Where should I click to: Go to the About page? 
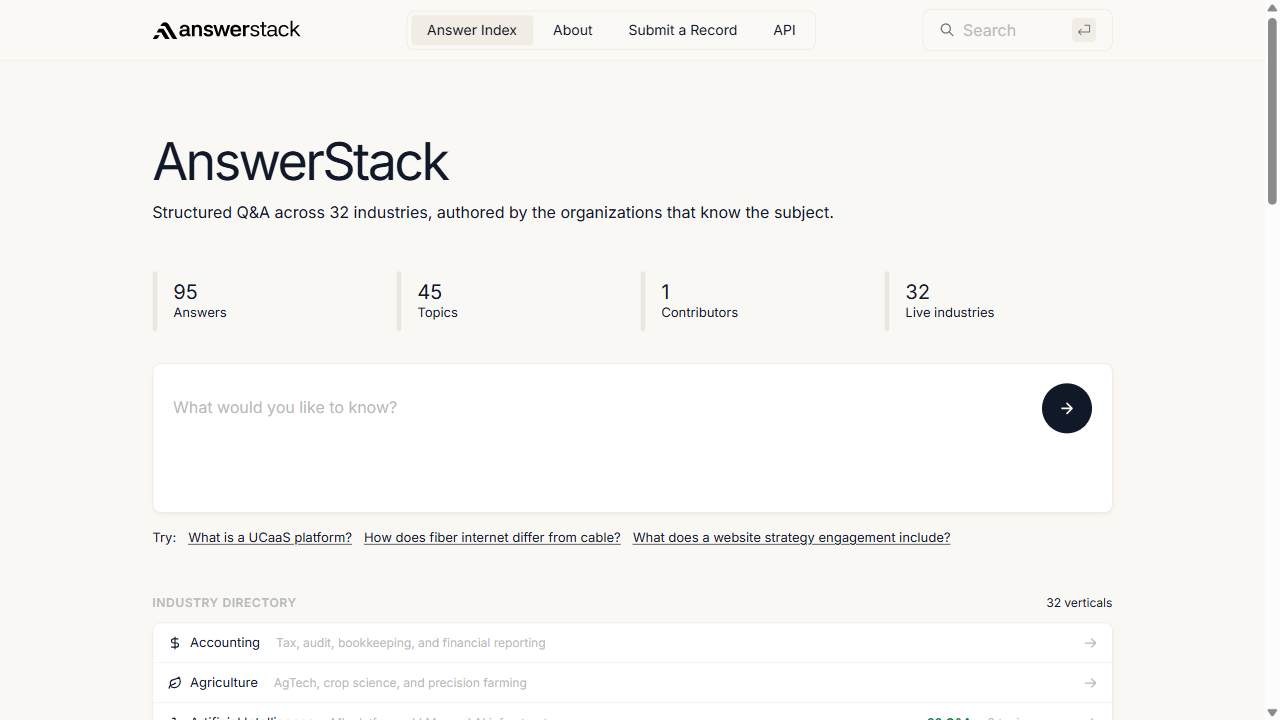click(573, 30)
